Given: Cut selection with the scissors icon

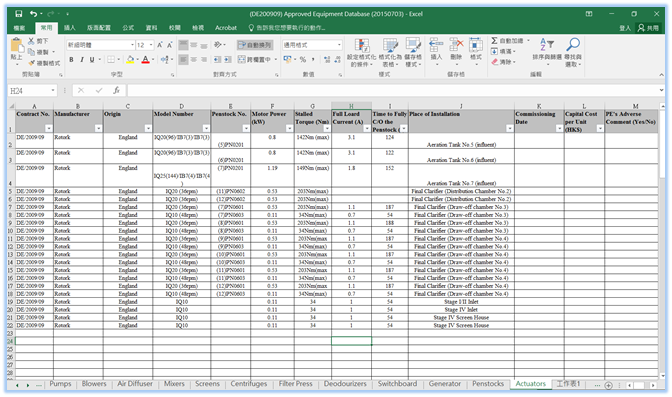Looking at the screenshot, I should 31,41.
